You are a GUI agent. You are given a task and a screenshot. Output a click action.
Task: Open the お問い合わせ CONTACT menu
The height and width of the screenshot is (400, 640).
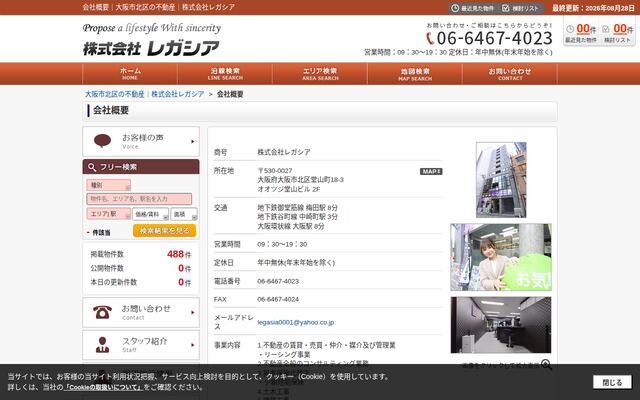pyautogui.click(x=510, y=74)
